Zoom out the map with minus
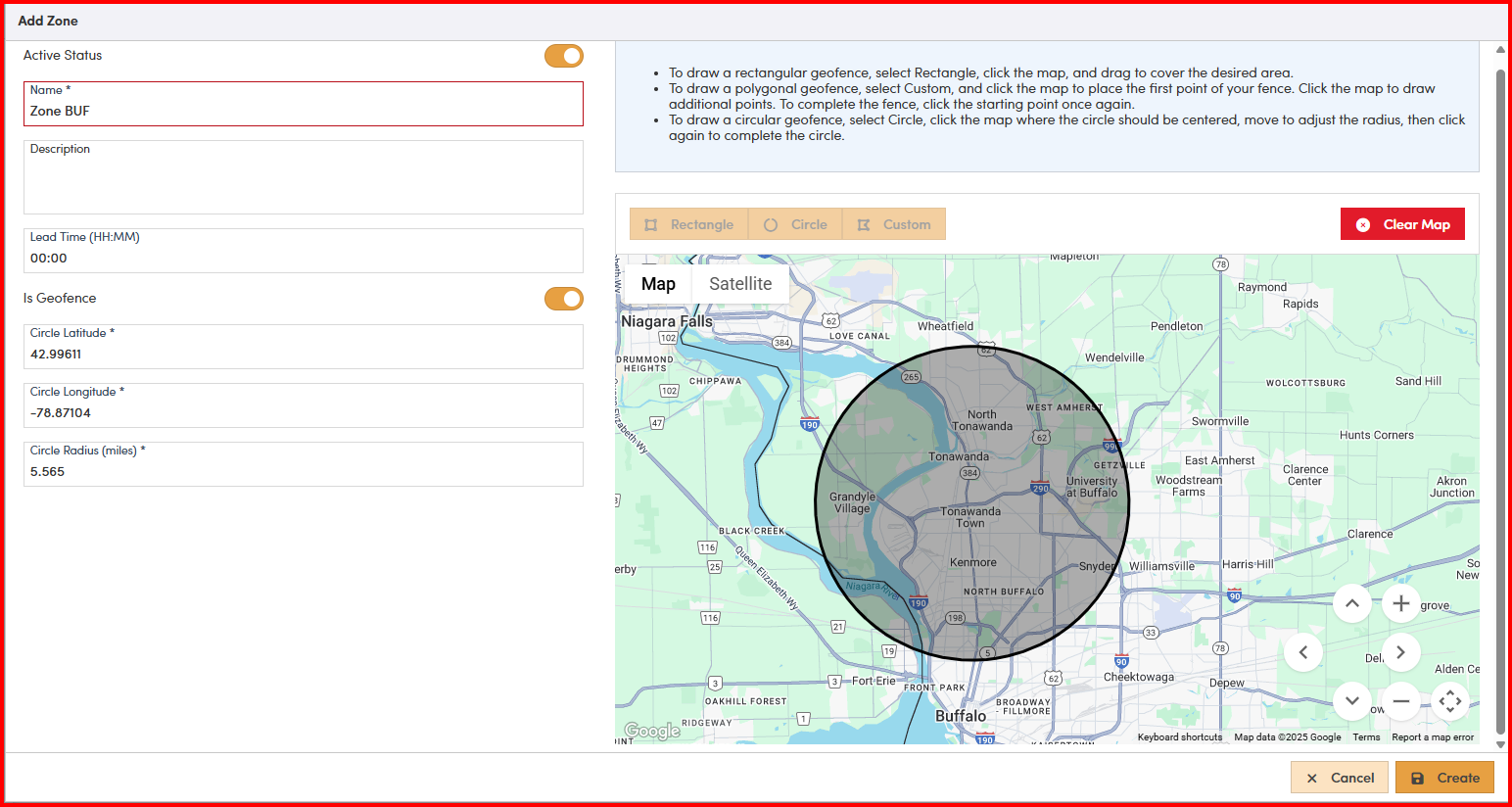This screenshot has height=807, width=1512. click(x=1400, y=700)
